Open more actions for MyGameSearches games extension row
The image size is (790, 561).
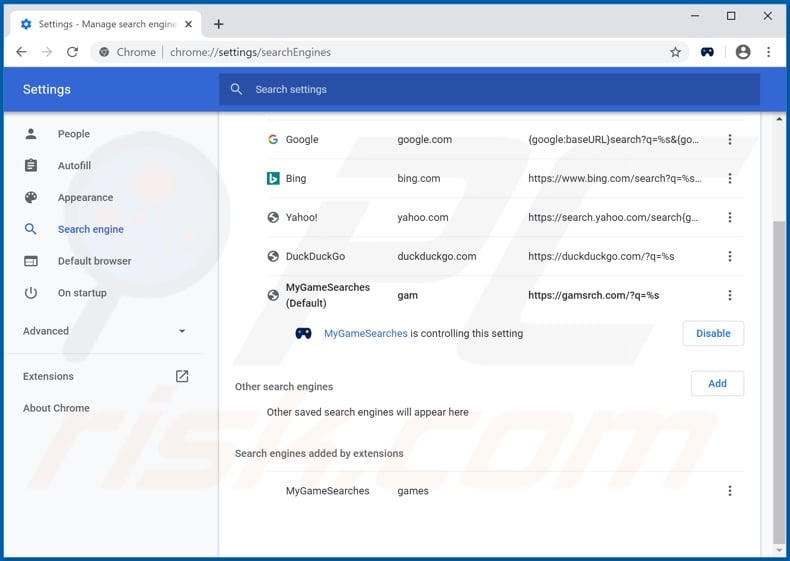tap(730, 491)
